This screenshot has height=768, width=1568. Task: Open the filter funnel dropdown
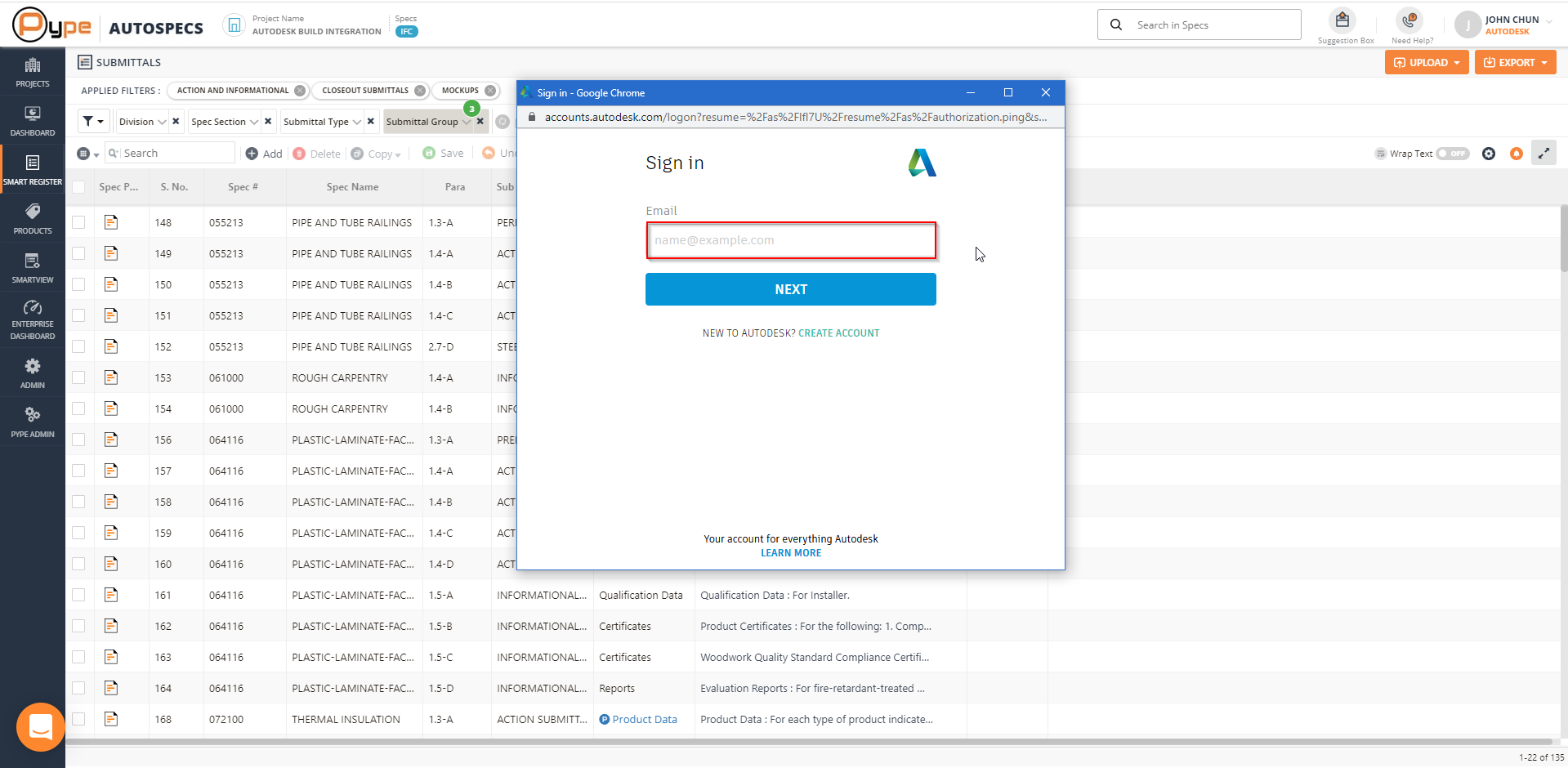tap(93, 122)
